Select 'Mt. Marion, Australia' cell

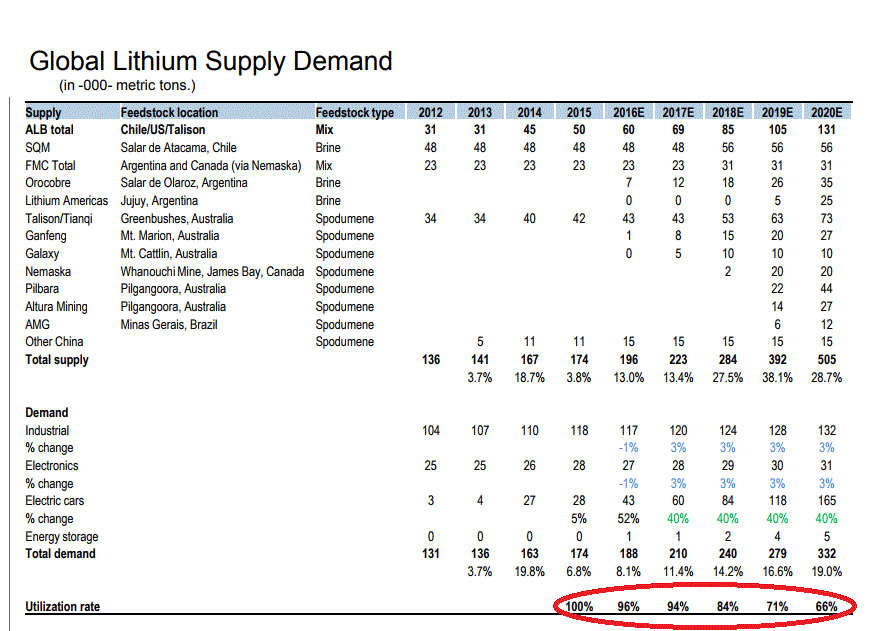pyautogui.click(x=170, y=236)
